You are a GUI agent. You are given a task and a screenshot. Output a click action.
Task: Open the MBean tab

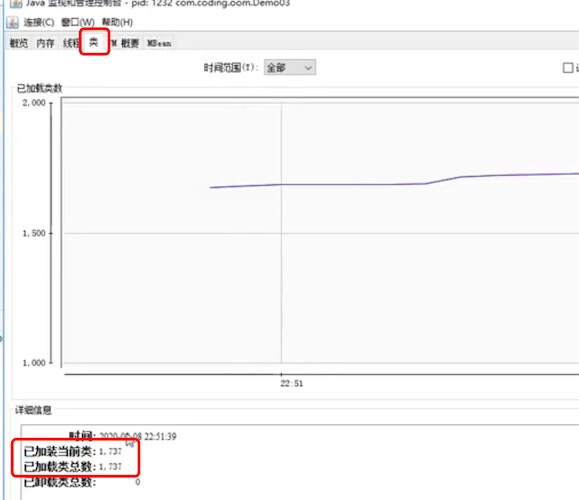(x=159, y=43)
